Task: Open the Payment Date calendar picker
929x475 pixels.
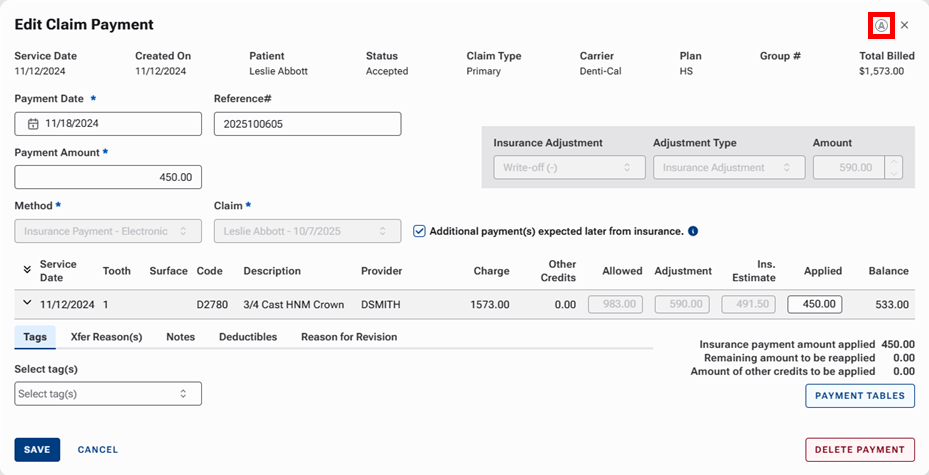Action: pyautogui.click(x=33, y=124)
